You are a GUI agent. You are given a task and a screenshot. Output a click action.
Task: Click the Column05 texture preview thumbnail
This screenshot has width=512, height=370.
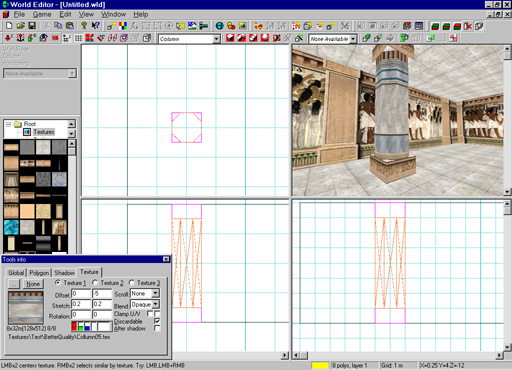pos(26,308)
